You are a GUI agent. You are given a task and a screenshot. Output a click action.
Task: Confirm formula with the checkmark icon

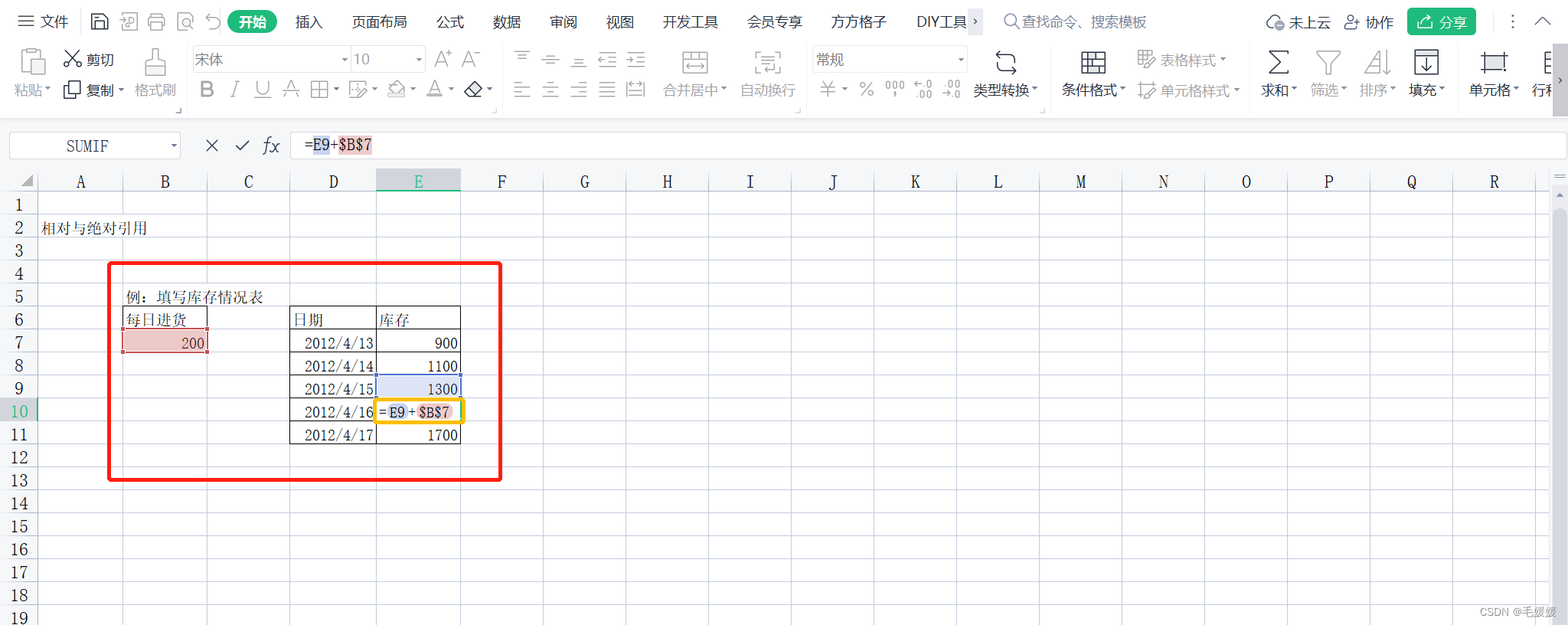[242, 146]
